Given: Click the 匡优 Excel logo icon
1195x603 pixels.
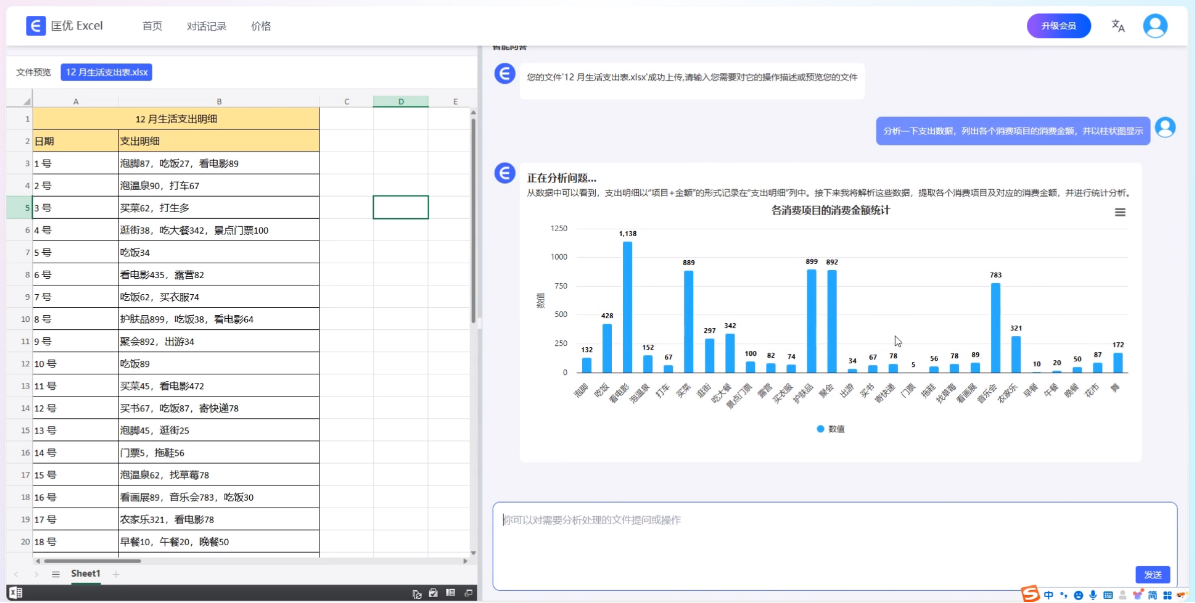Looking at the screenshot, I should (x=35, y=25).
